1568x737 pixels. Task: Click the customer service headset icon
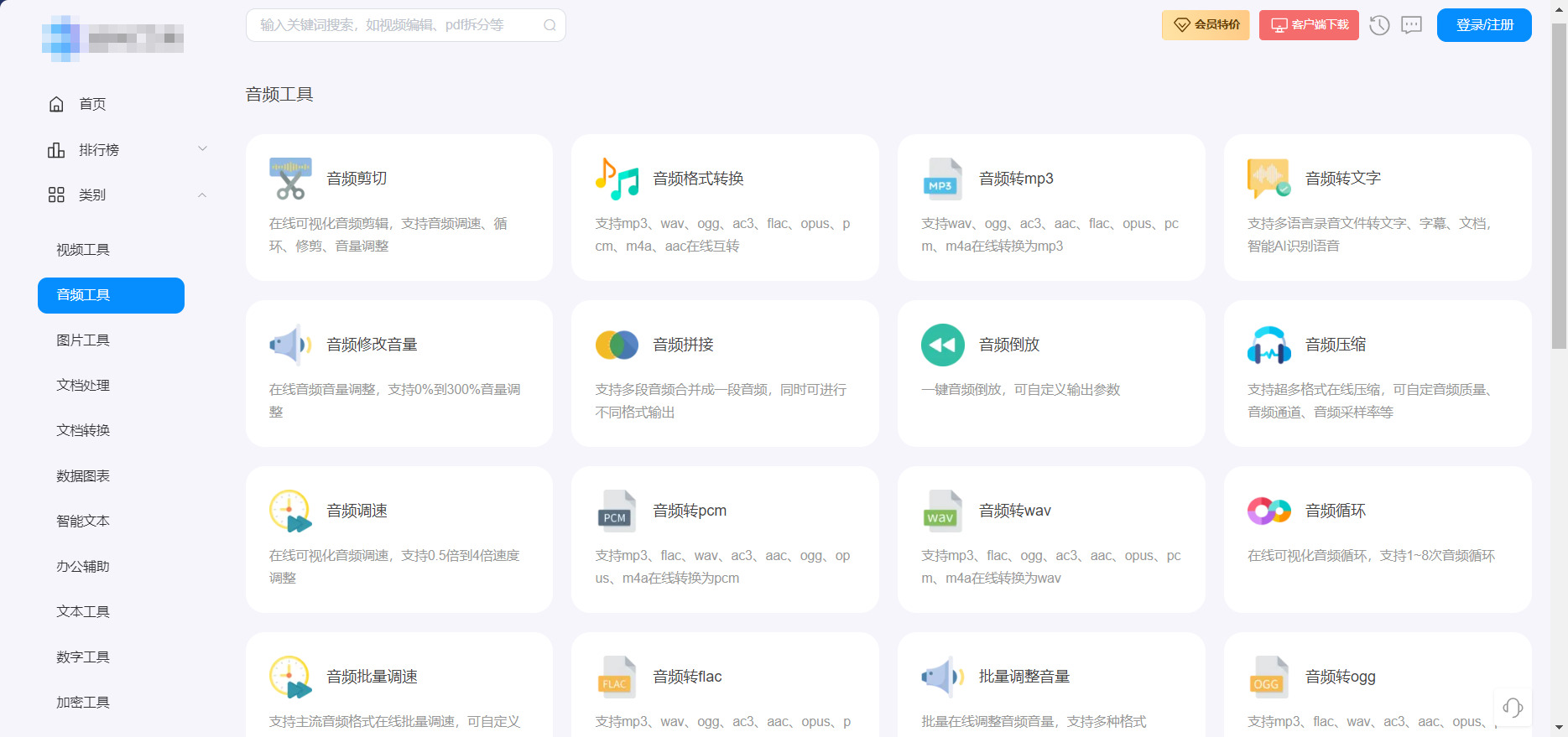tap(1513, 708)
